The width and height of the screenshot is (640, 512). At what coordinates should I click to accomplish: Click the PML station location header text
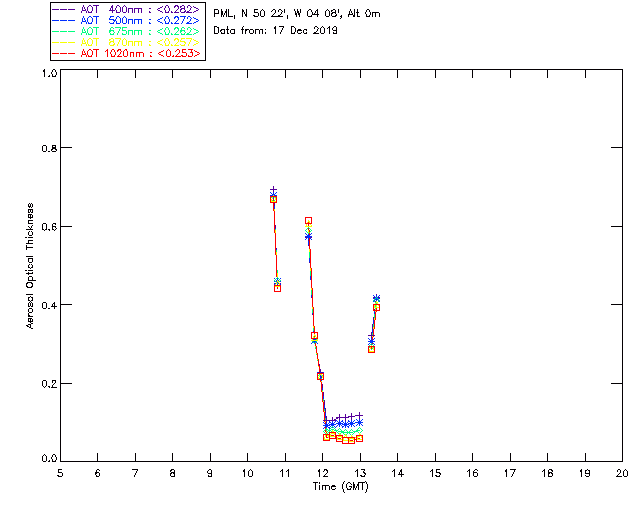(x=297, y=13)
